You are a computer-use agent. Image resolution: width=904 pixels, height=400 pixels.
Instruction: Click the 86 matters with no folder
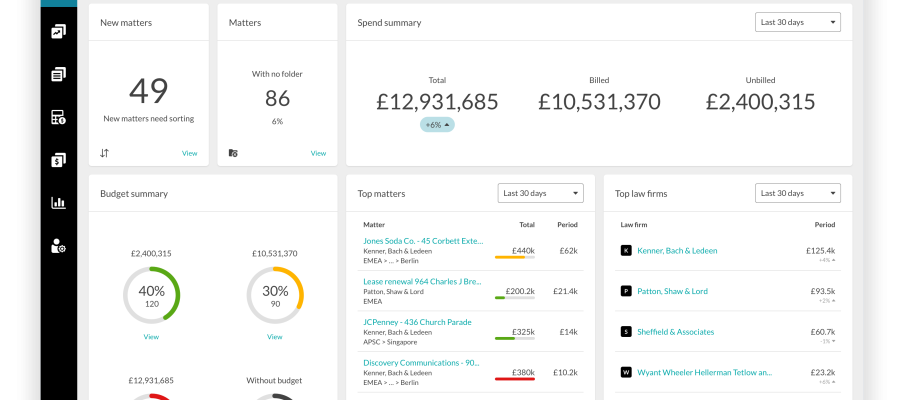(x=277, y=99)
